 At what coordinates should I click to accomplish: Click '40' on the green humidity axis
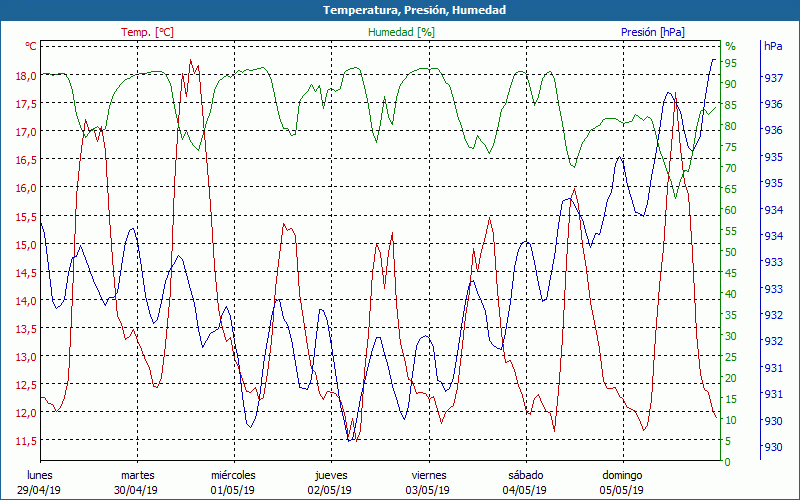click(731, 294)
